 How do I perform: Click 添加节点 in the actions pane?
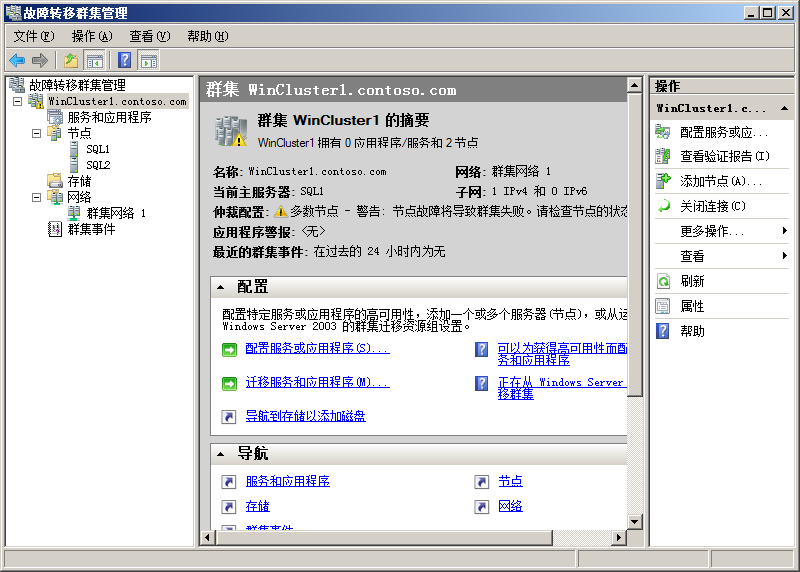coord(720,181)
